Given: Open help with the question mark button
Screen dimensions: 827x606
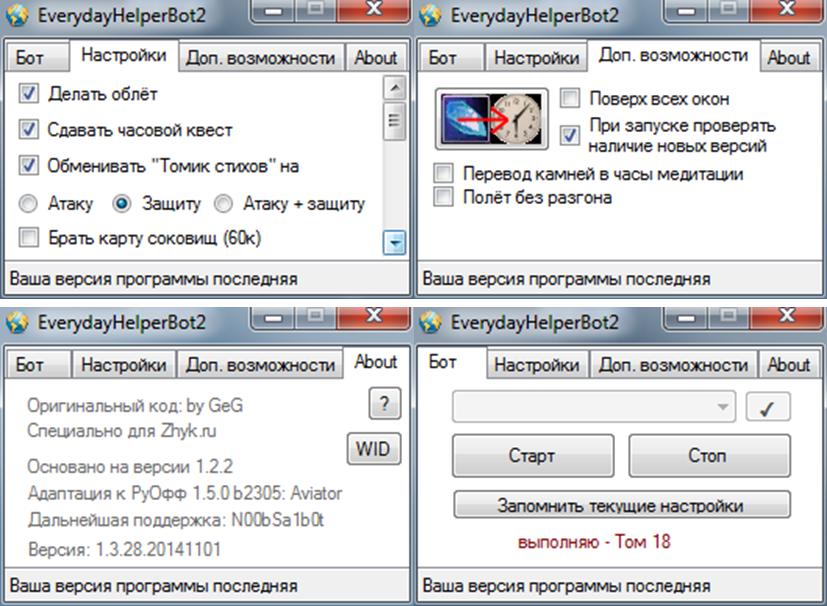Looking at the screenshot, I should tap(384, 403).
